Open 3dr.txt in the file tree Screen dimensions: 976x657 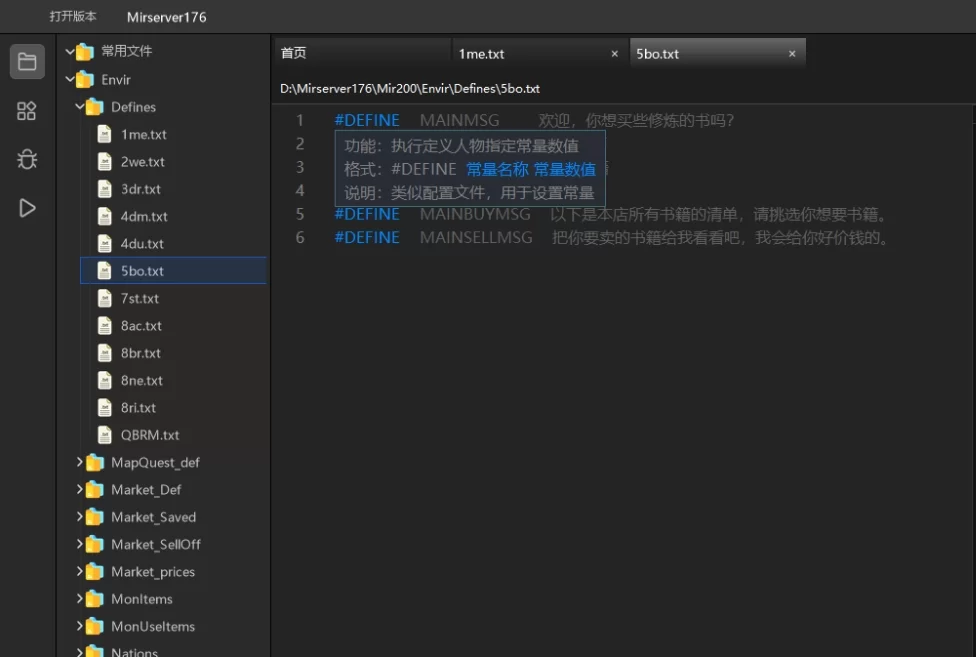(141, 189)
